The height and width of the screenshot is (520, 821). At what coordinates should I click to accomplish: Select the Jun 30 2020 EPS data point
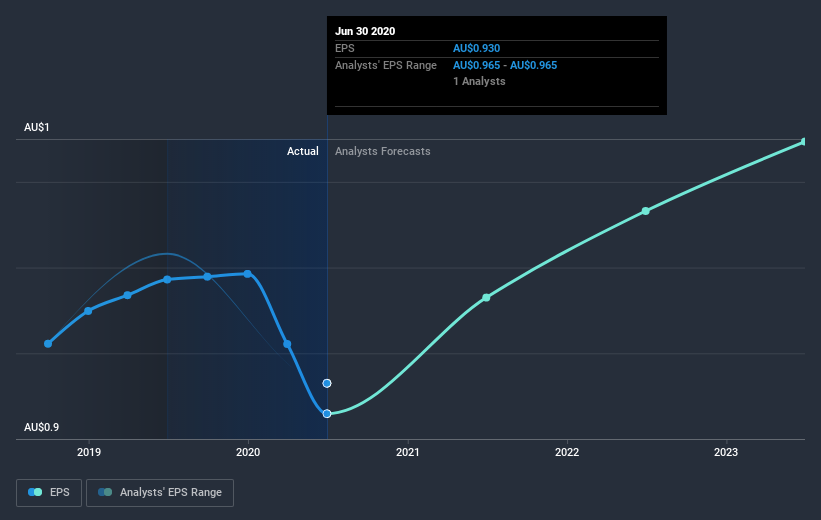[x=327, y=414]
